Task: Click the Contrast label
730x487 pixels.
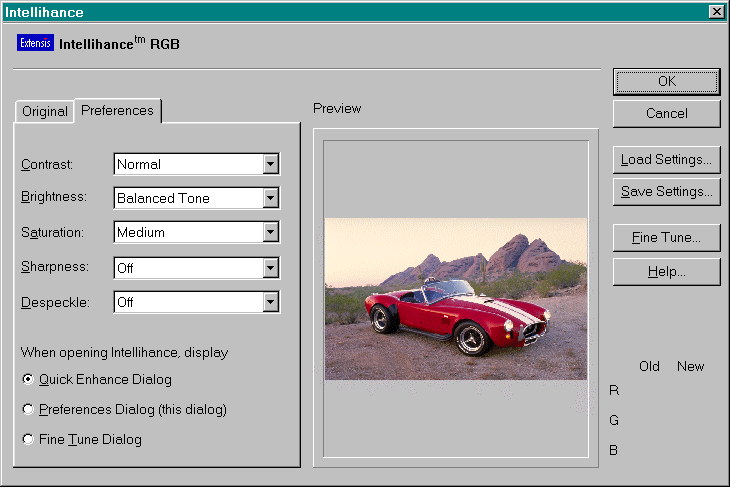Action: point(47,164)
